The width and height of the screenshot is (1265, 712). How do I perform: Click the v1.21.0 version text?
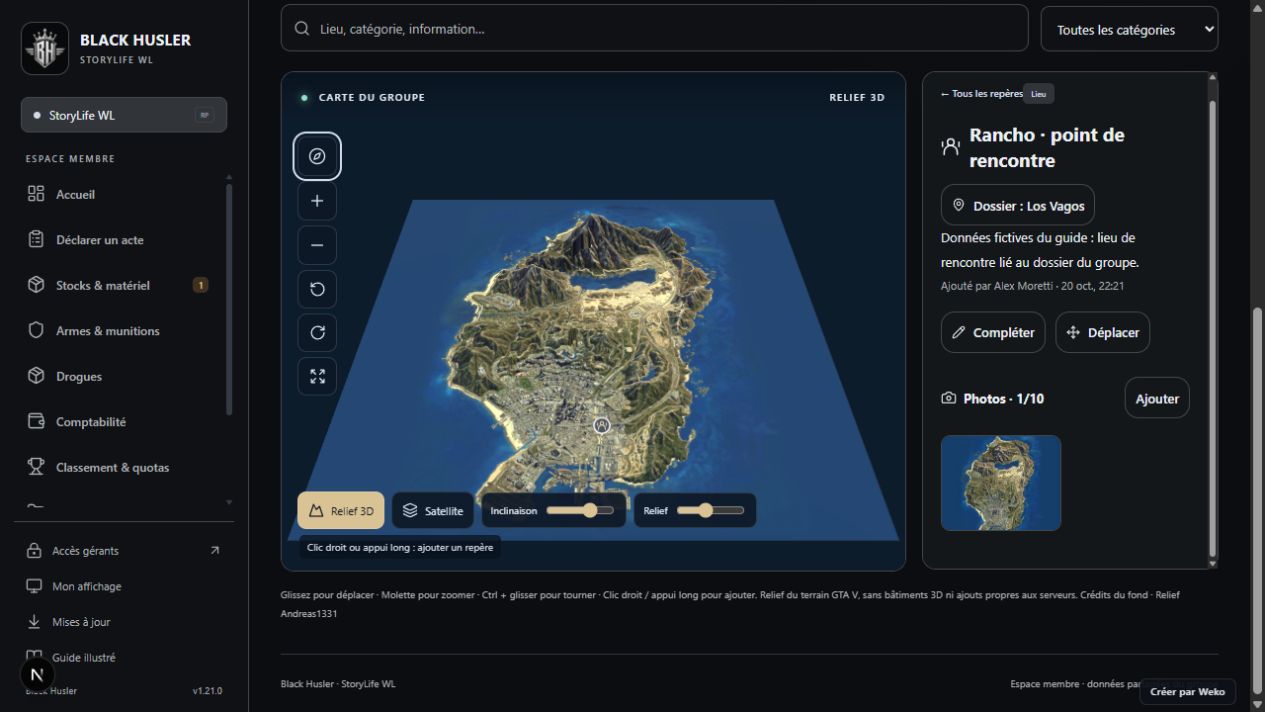207,691
